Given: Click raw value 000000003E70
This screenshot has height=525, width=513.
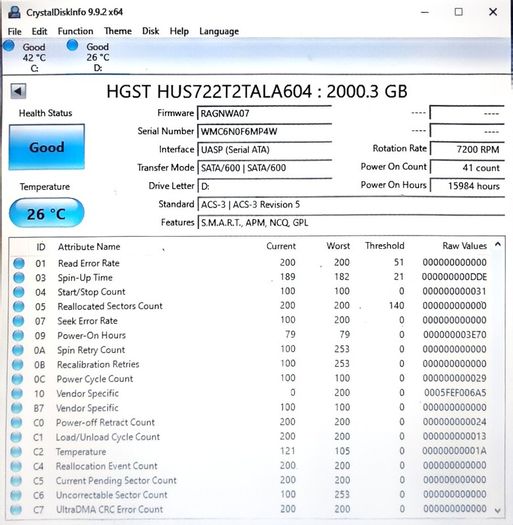Looking at the screenshot, I should 455,334.
